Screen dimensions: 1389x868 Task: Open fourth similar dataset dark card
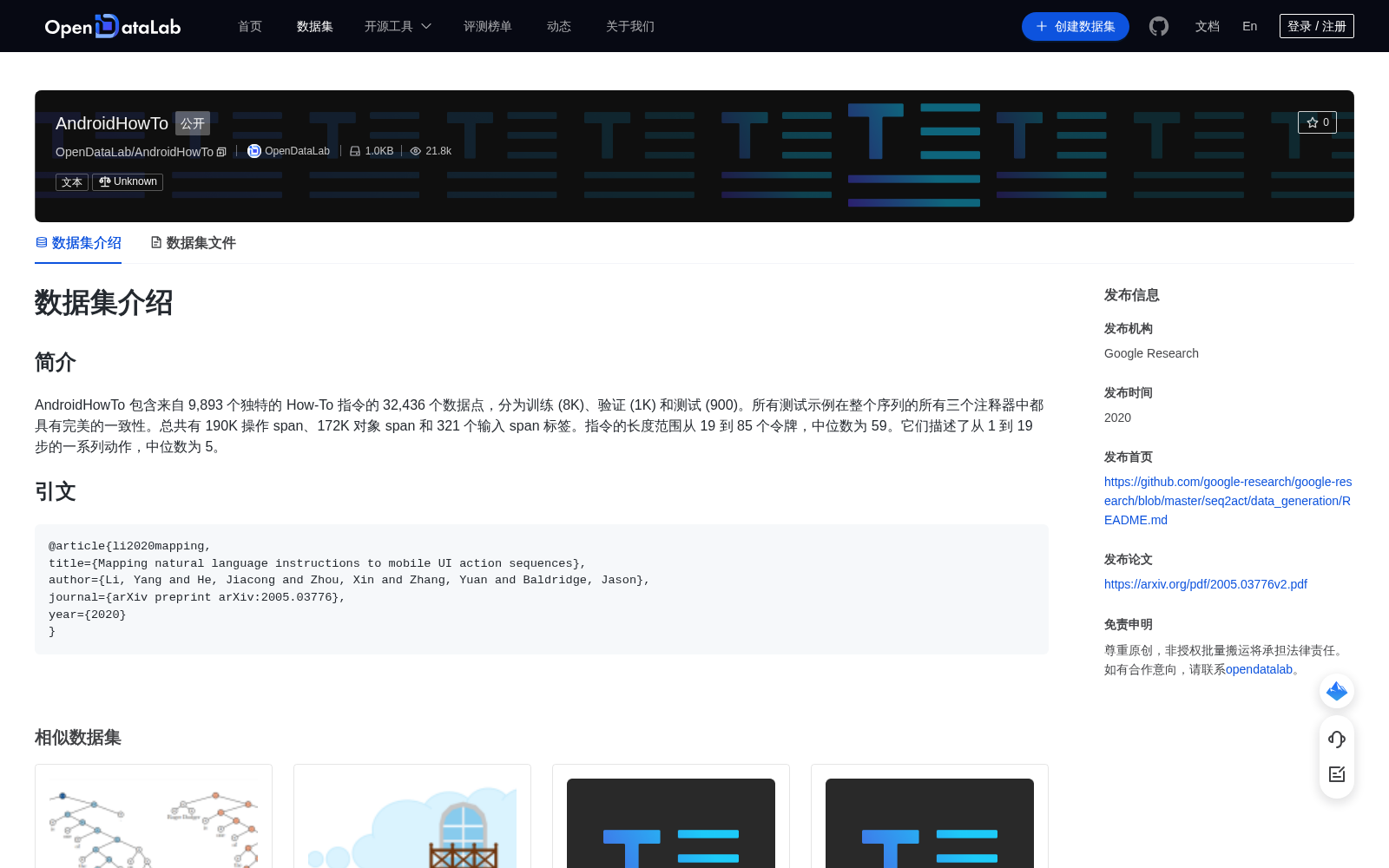tap(930, 816)
